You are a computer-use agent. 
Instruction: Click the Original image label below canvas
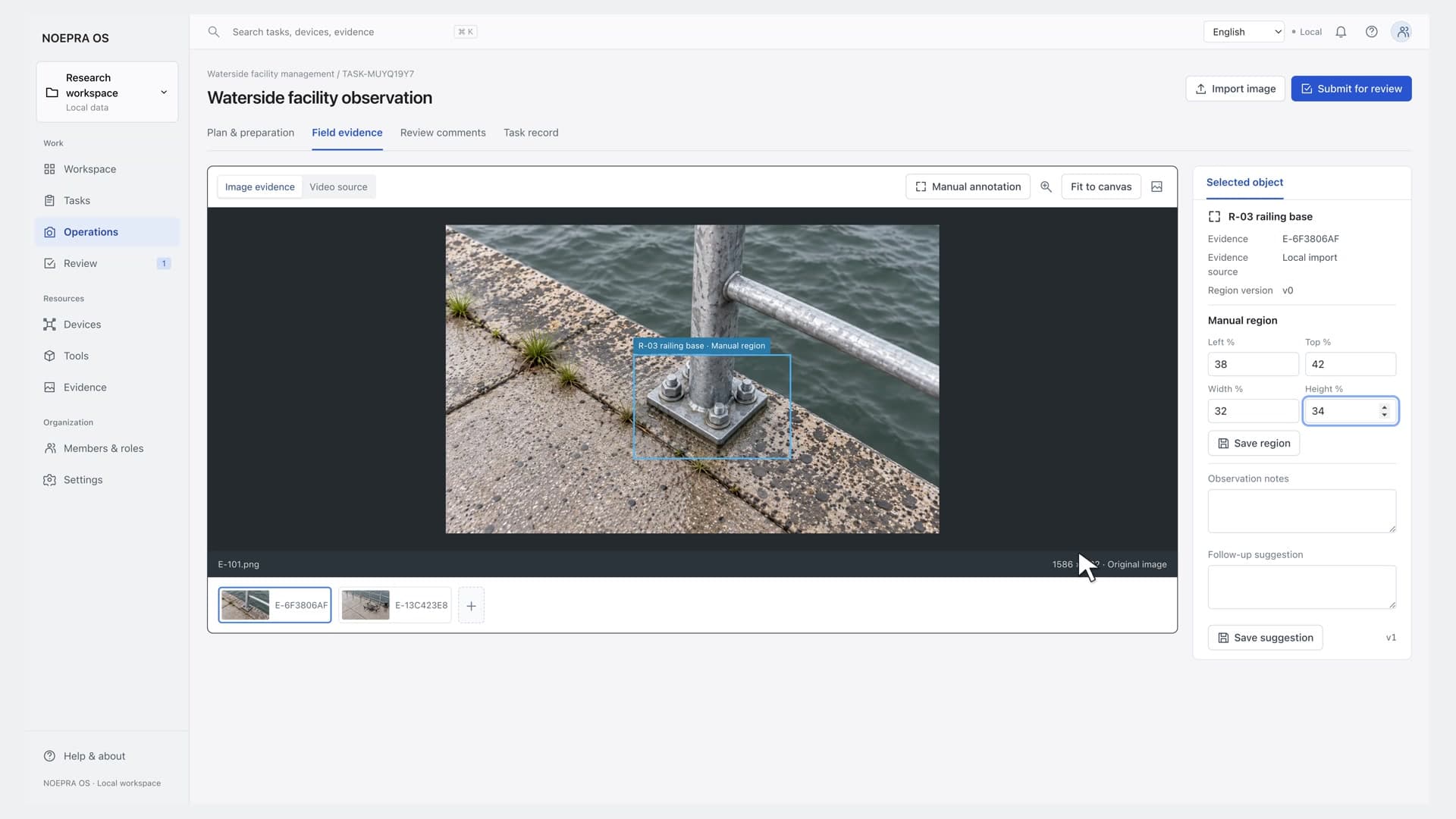[x=1137, y=564]
